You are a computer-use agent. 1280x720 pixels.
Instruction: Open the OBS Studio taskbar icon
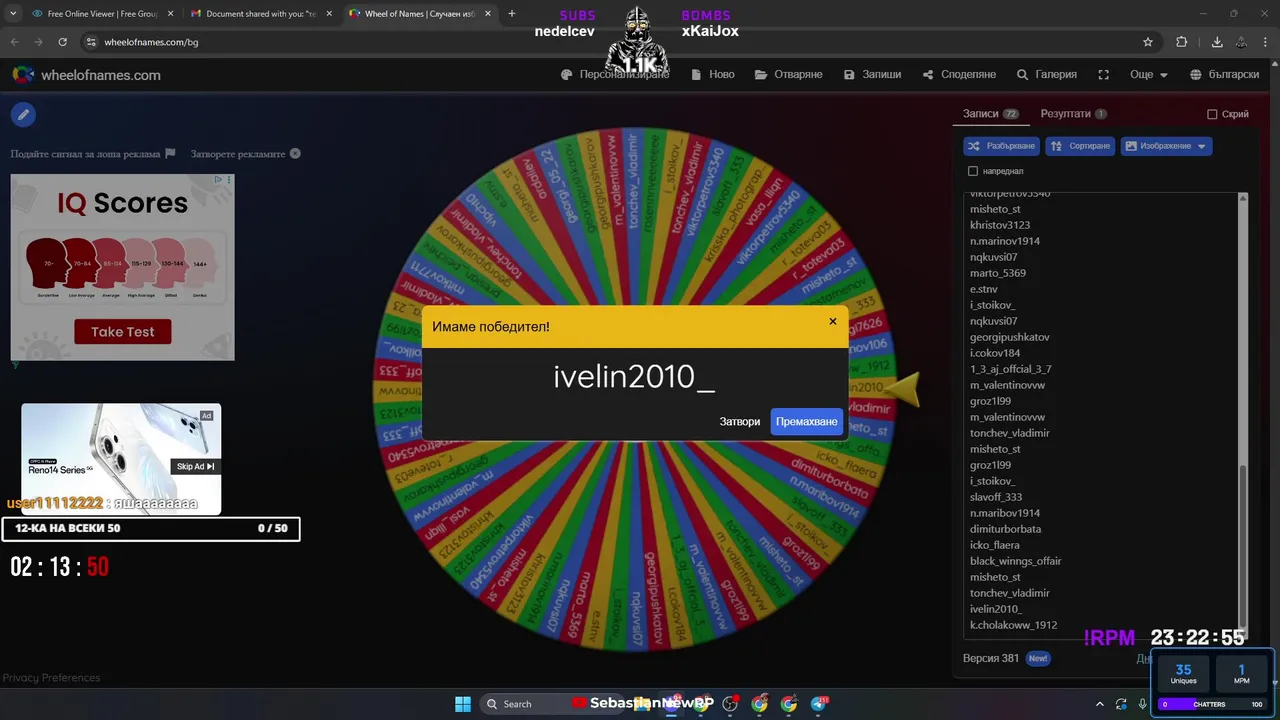click(730, 704)
